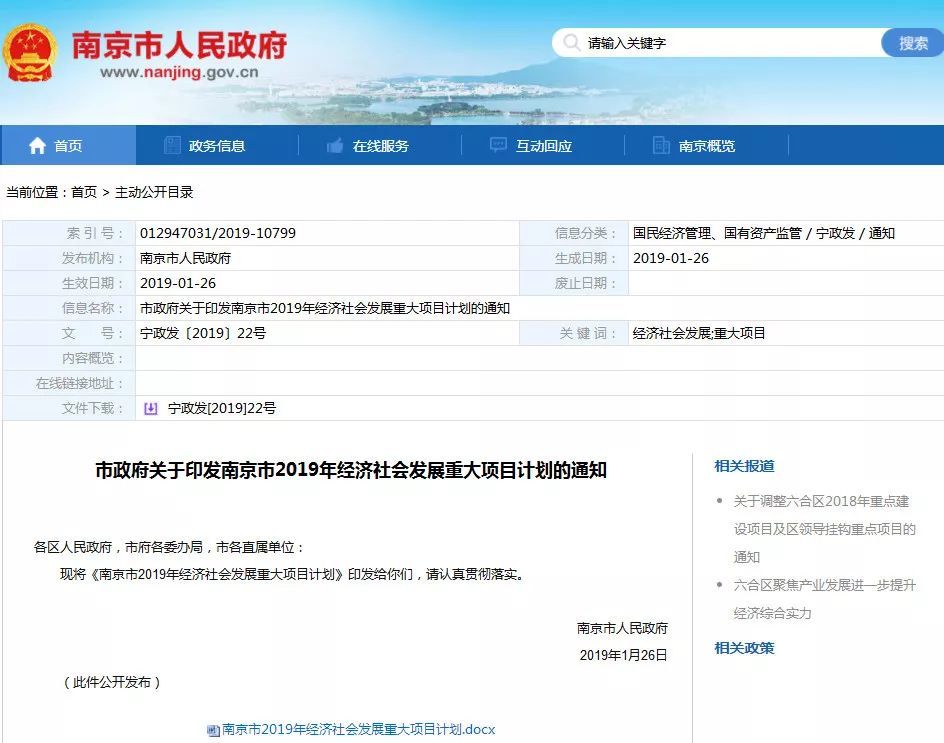This screenshot has width=944, height=743.
Task: Click the 搜索 search button
Action: tap(913, 43)
